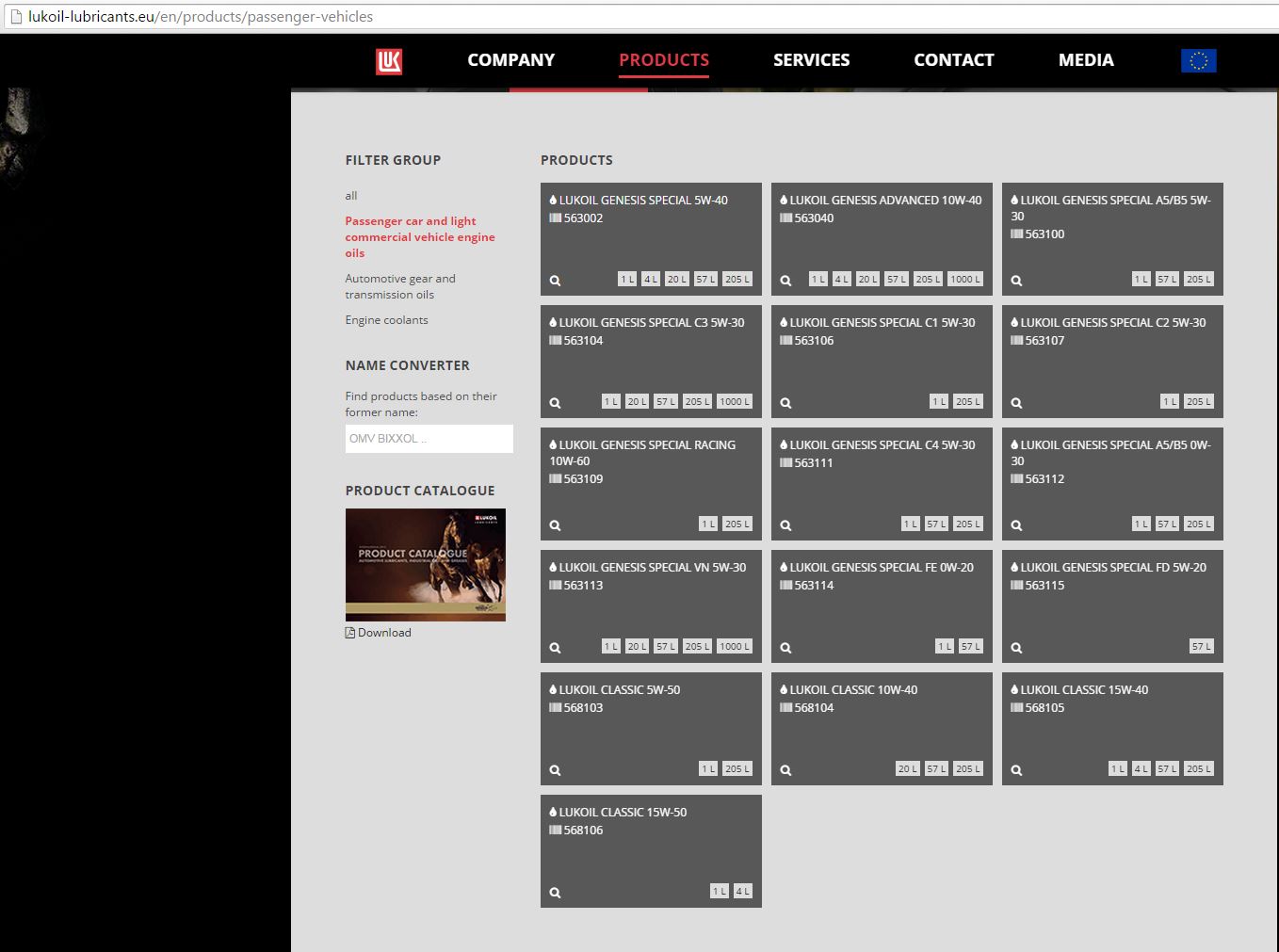Click magnifier icon on Genesis Special C3 5W-30
Image resolution: width=1279 pixels, height=952 pixels.
555,403
